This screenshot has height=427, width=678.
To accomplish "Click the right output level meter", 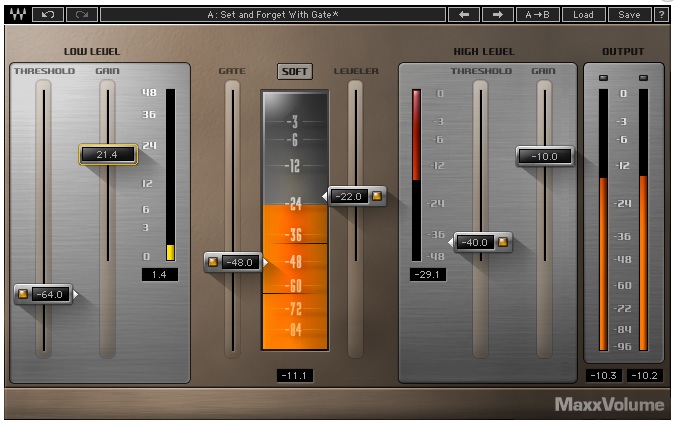I will [643, 220].
